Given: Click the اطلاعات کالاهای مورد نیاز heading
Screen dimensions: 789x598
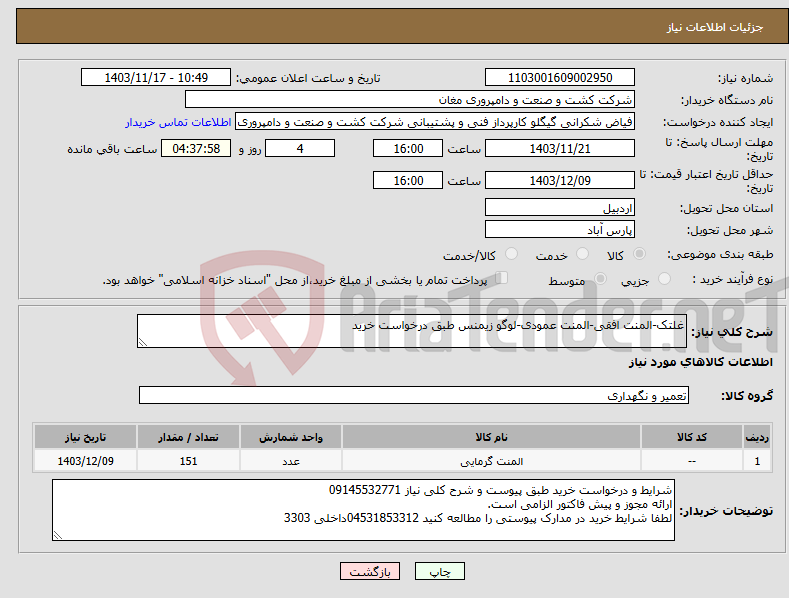Looking at the screenshot, I should 700,362.
